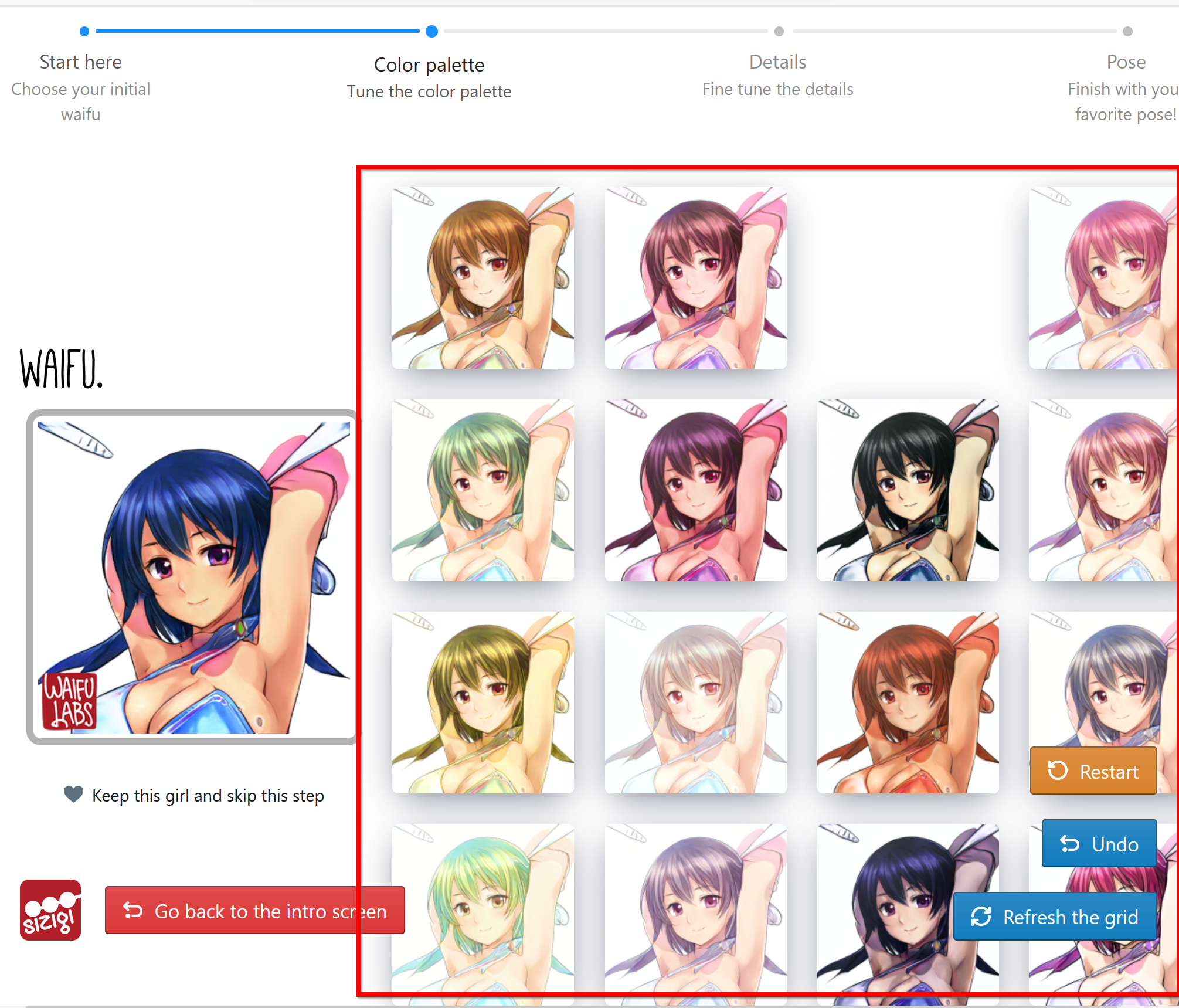Click the sync arrows icon inside Refresh button
The width and height of the screenshot is (1179, 1008).
(x=981, y=917)
